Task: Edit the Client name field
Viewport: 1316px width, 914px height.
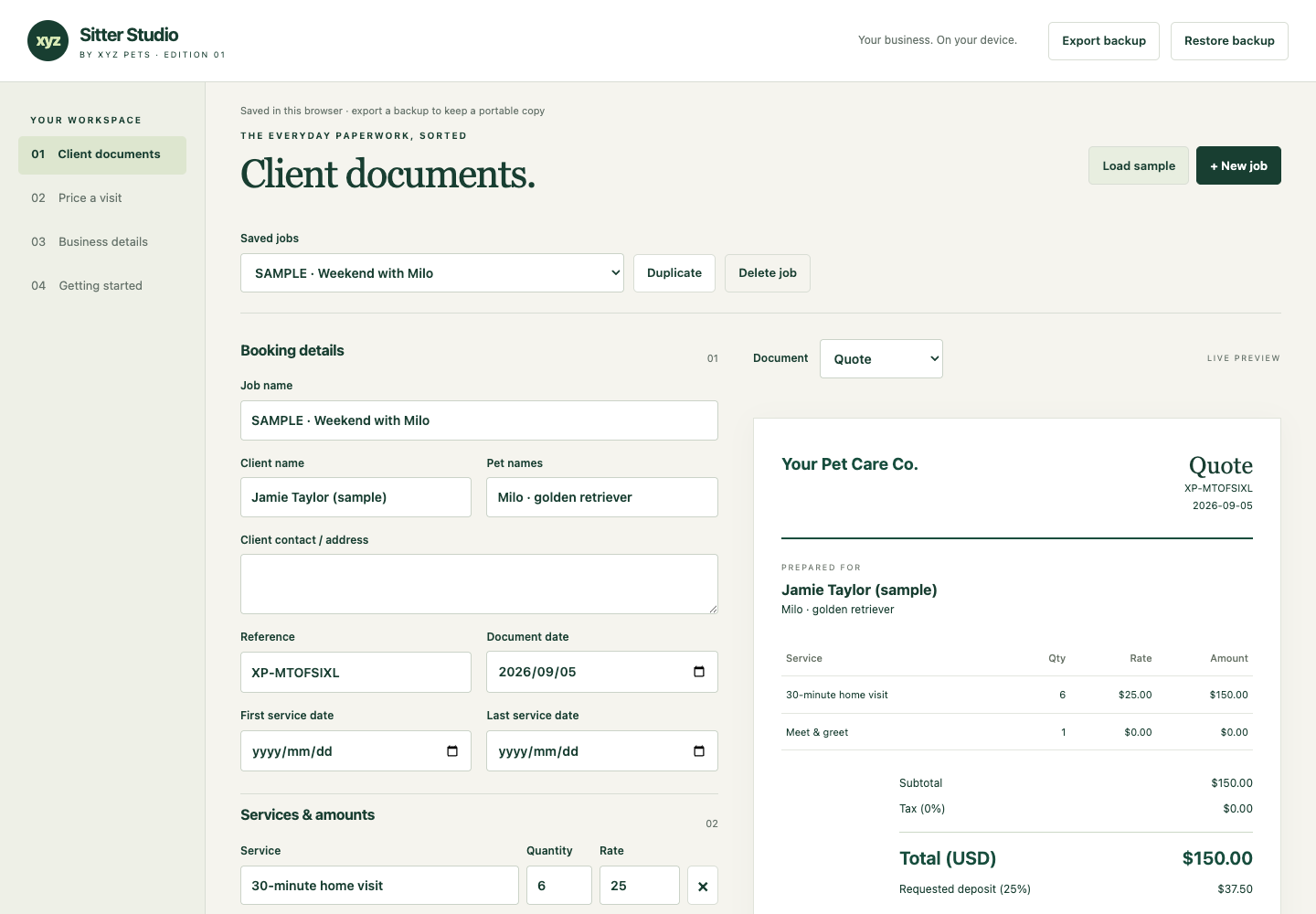Action: (x=356, y=497)
